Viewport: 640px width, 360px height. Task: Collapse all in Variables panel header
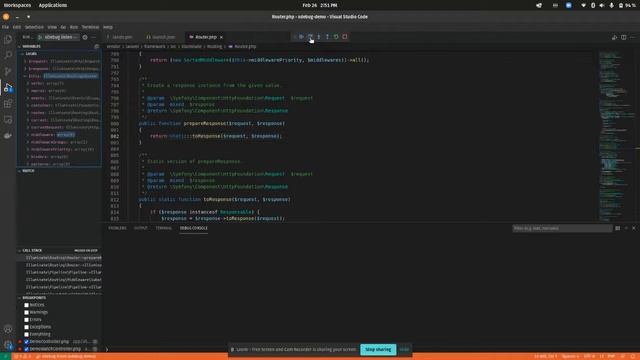pyautogui.click(x=97, y=47)
